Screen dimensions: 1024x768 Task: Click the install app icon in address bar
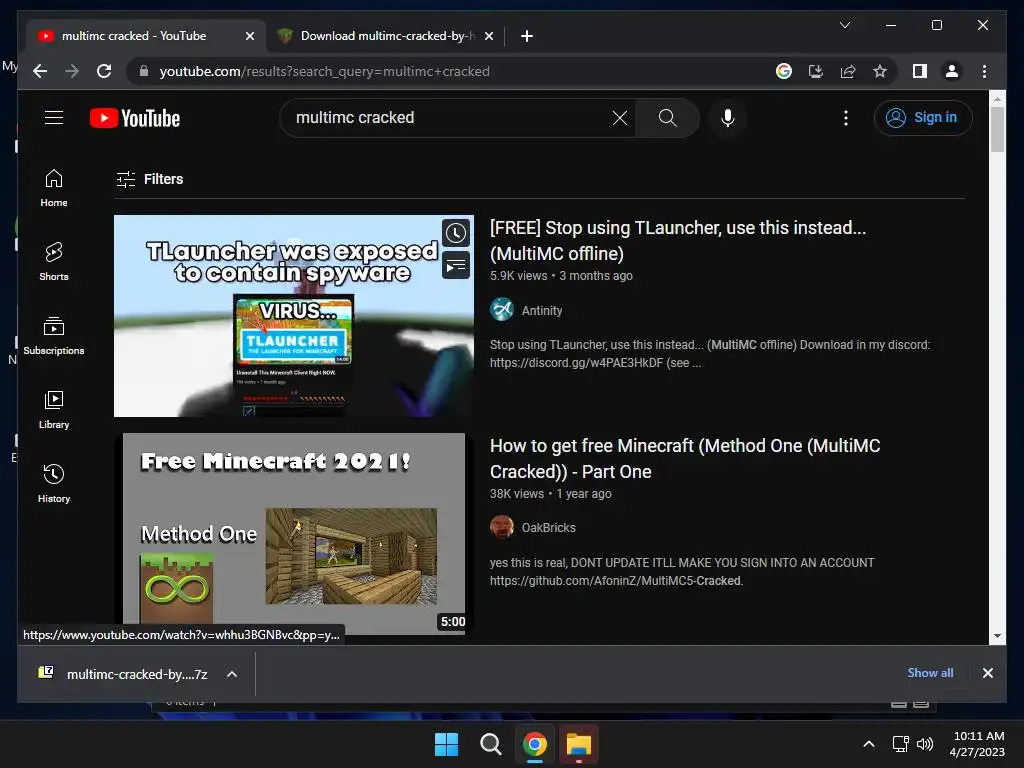point(816,71)
